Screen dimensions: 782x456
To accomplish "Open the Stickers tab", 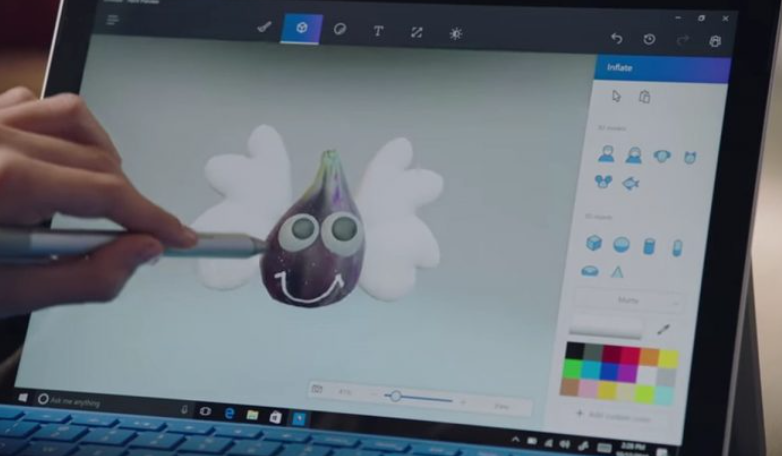I will point(339,31).
